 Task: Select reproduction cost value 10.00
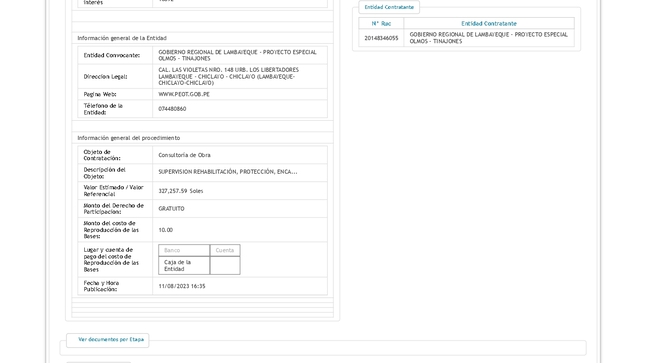(166, 230)
